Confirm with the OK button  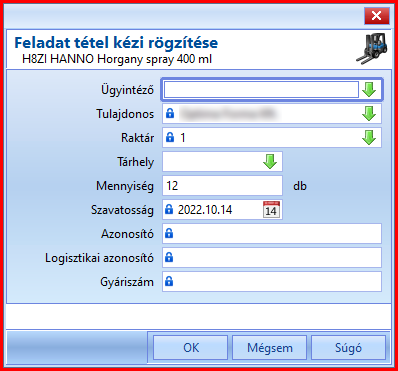tap(191, 348)
